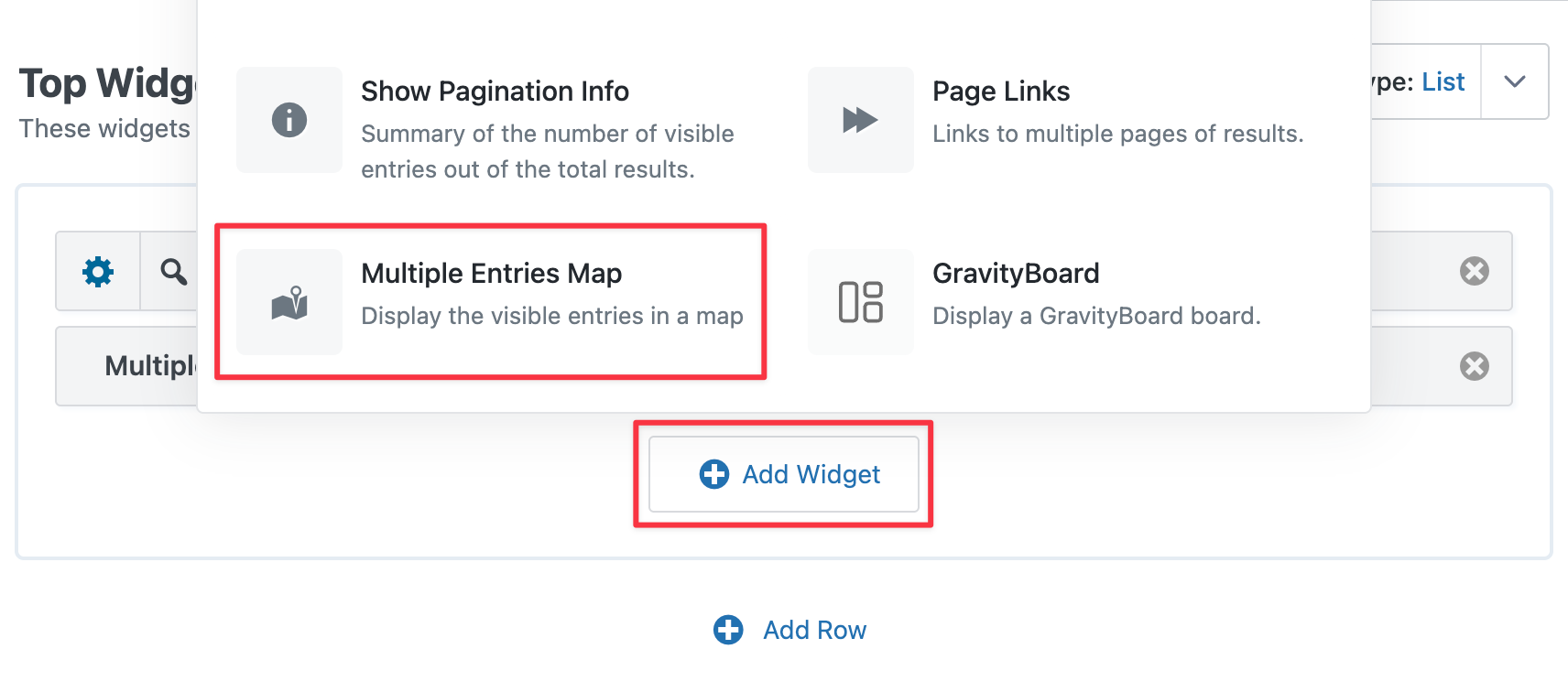Select the GravityBoard board icon
This screenshot has width=1568, height=692.
pos(859,302)
